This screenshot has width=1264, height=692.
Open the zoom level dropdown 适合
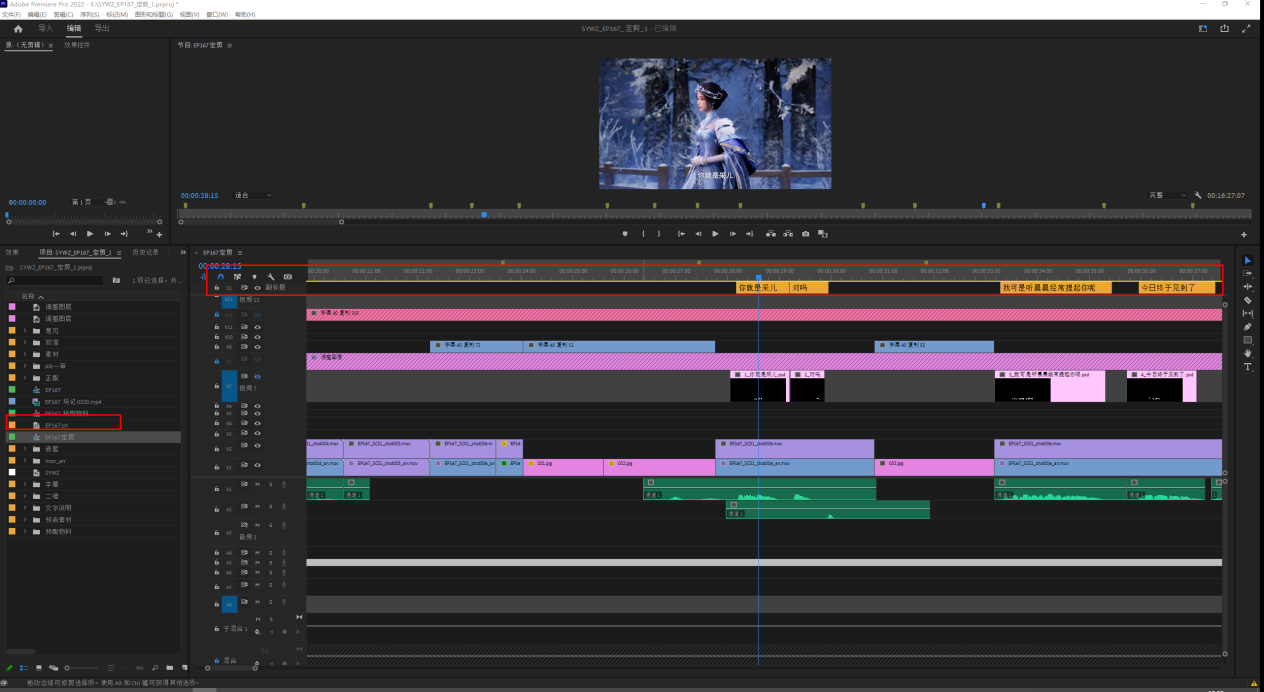tap(253, 195)
